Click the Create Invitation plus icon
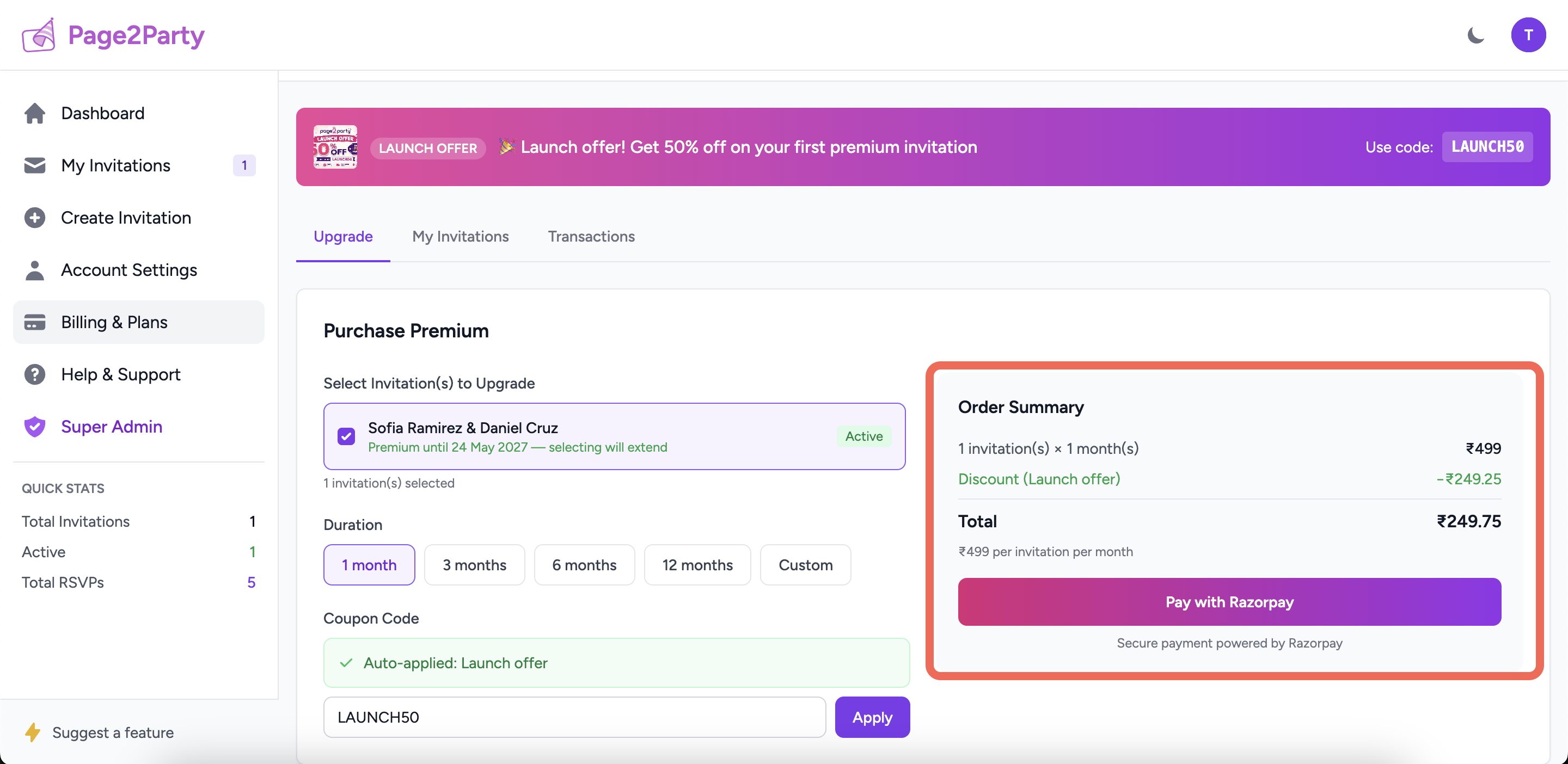 tap(35, 218)
